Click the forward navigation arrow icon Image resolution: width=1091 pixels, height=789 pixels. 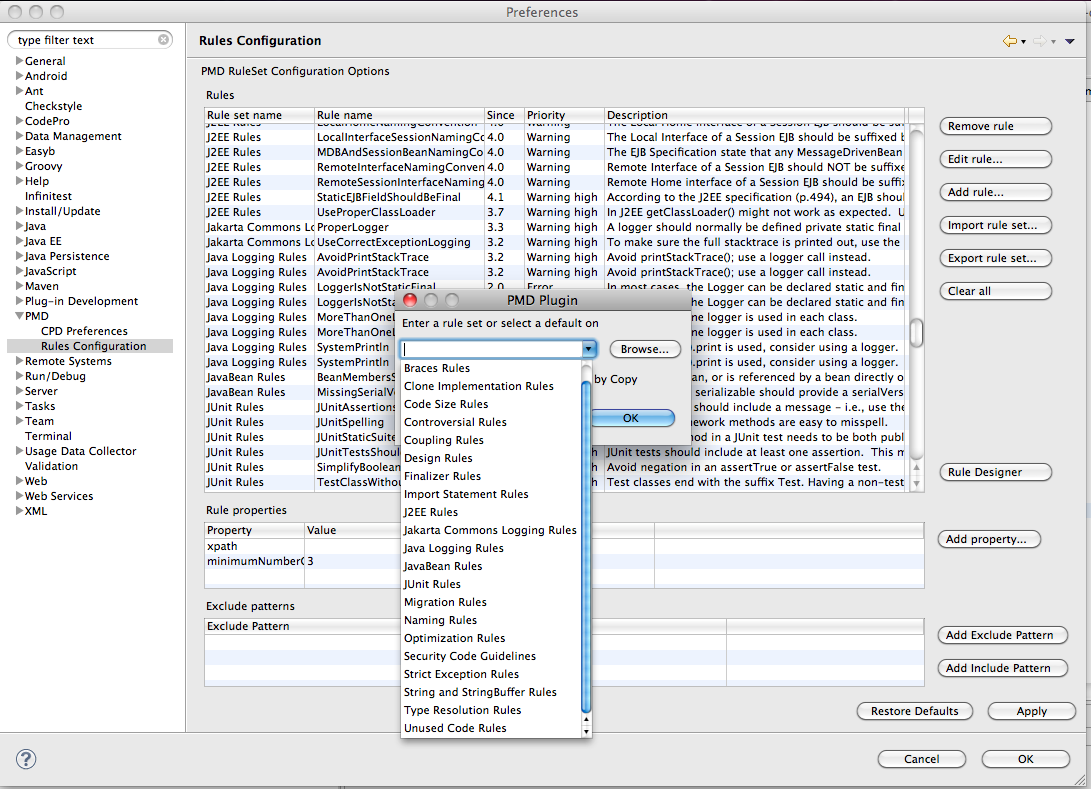tap(1040, 41)
